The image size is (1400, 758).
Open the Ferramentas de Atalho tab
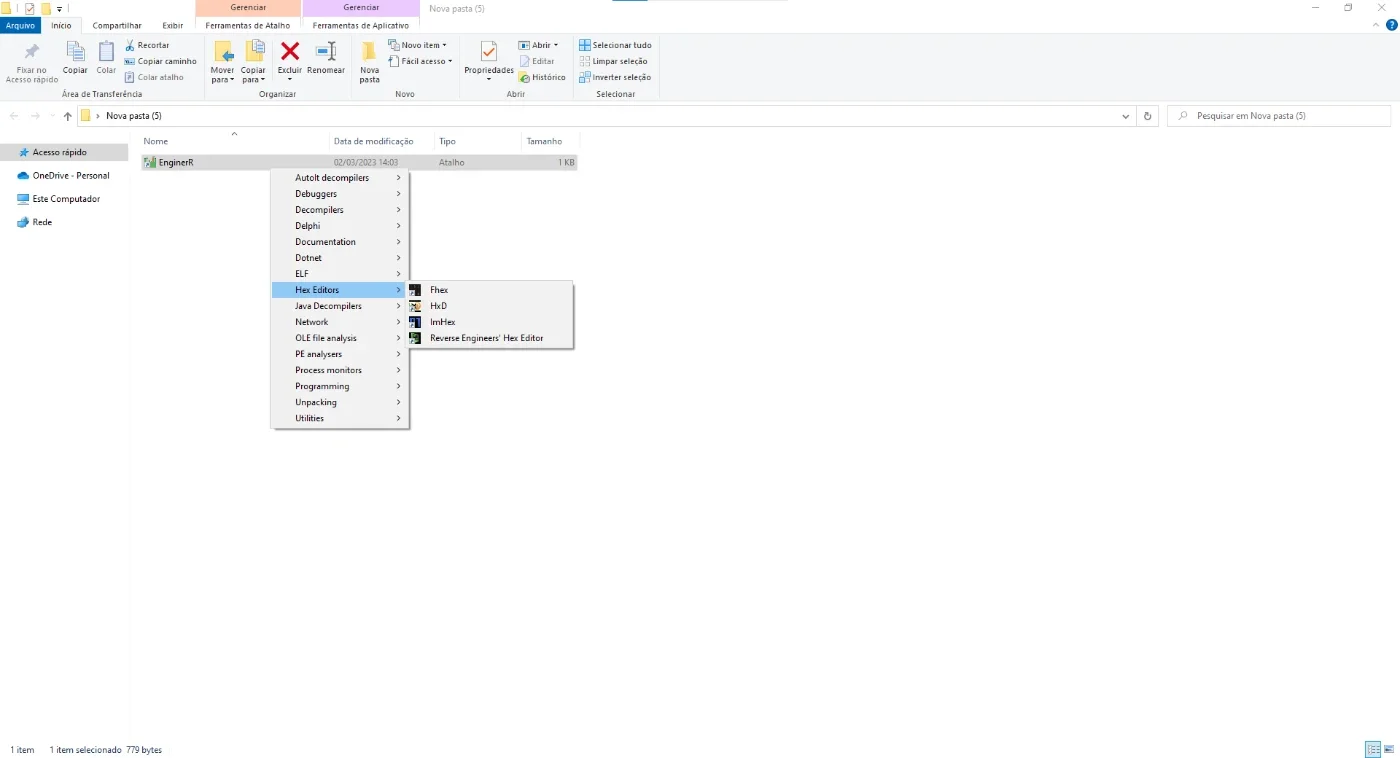point(248,25)
